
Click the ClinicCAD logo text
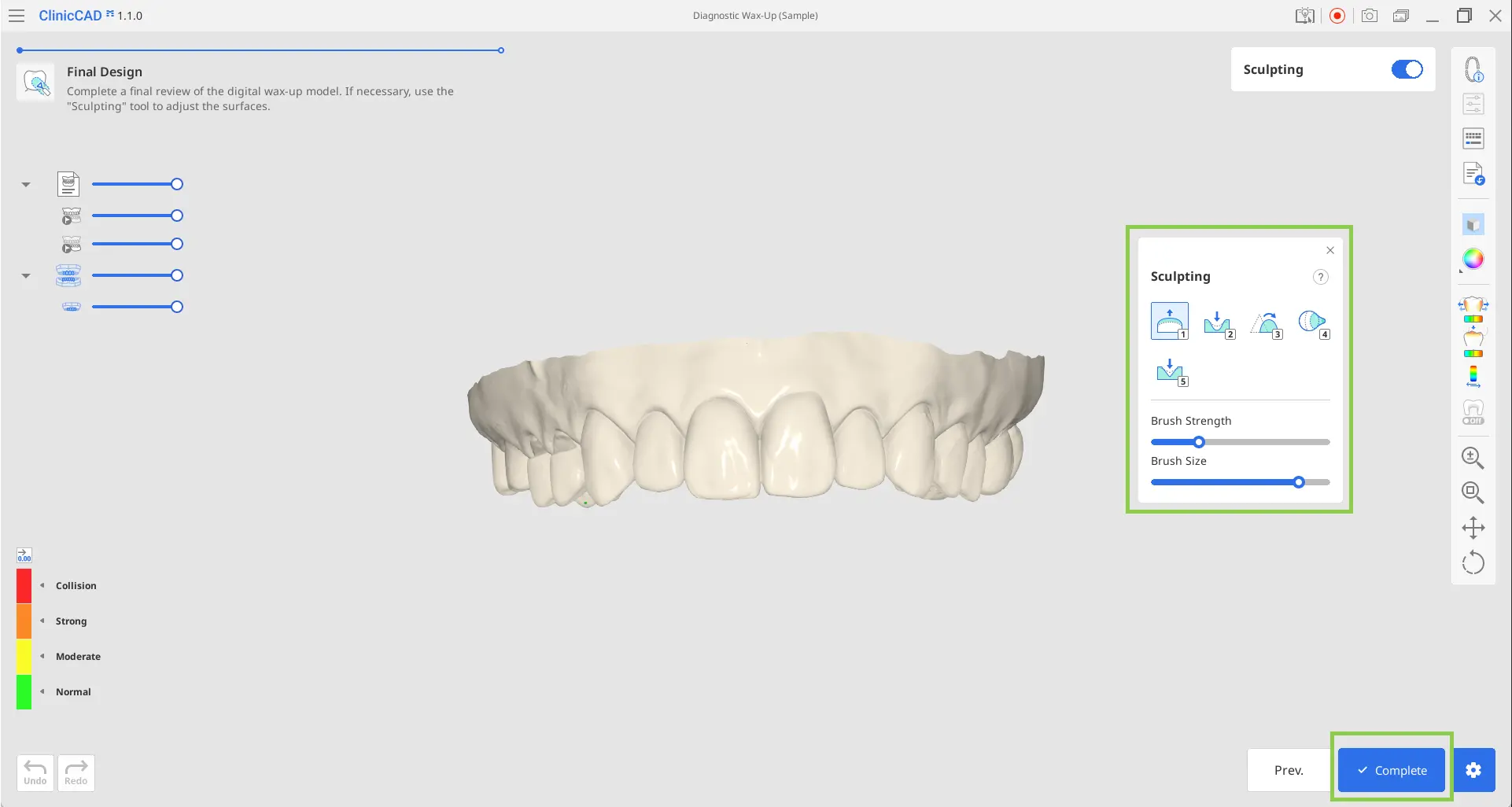pyautogui.click(x=70, y=16)
